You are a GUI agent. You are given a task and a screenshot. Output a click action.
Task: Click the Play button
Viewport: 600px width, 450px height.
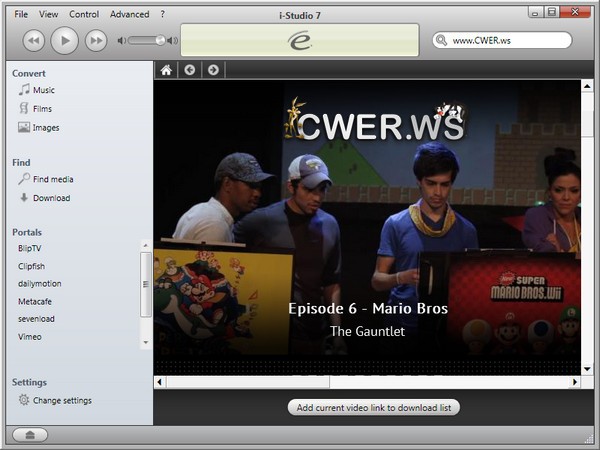pos(64,40)
